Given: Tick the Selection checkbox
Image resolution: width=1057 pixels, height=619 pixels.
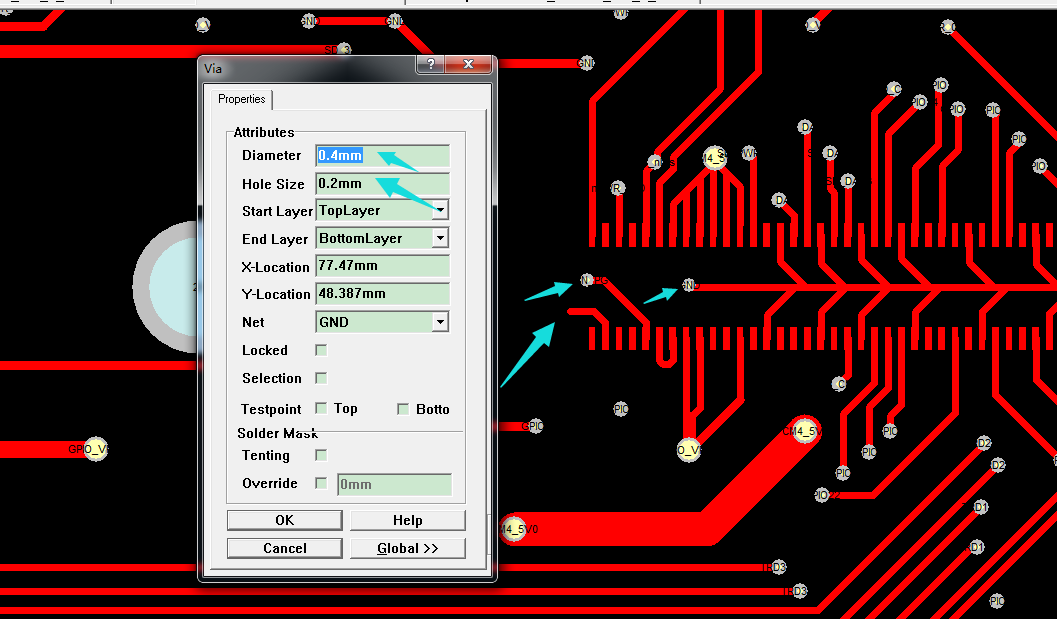Looking at the screenshot, I should tap(321, 378).
